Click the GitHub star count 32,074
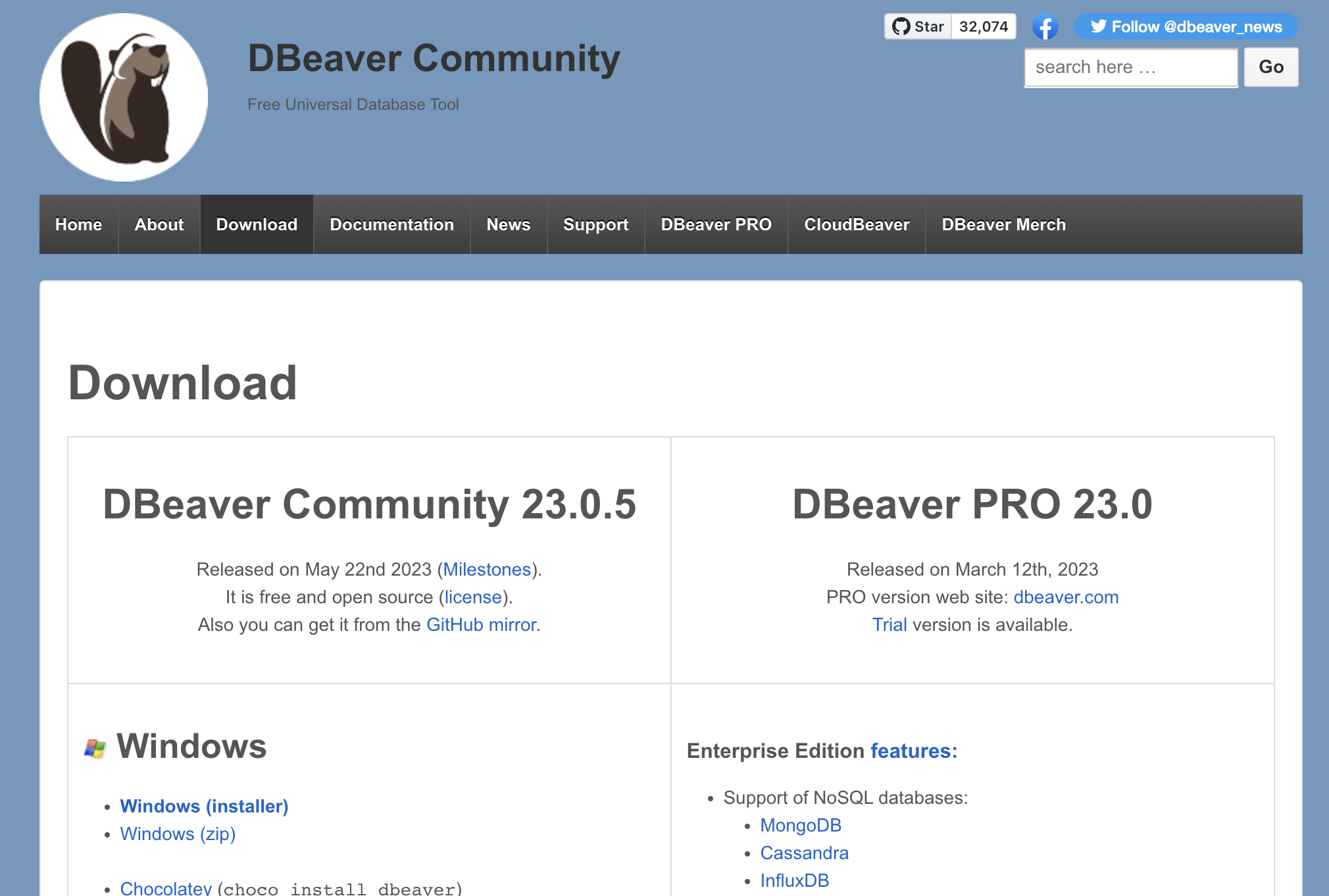This screenshot has width=1329, height=896. tap(984, 26)
